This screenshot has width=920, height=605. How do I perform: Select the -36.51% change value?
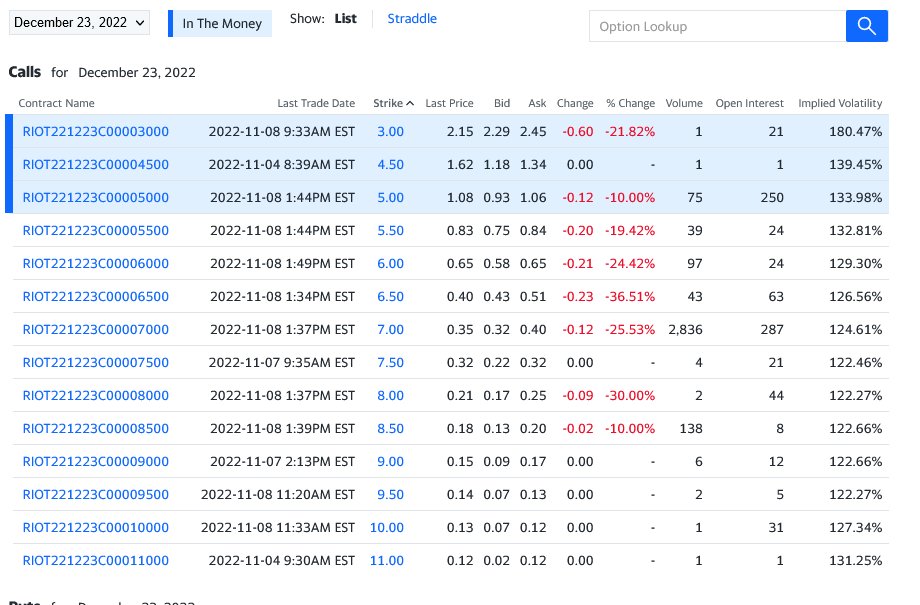coord(630,296)
